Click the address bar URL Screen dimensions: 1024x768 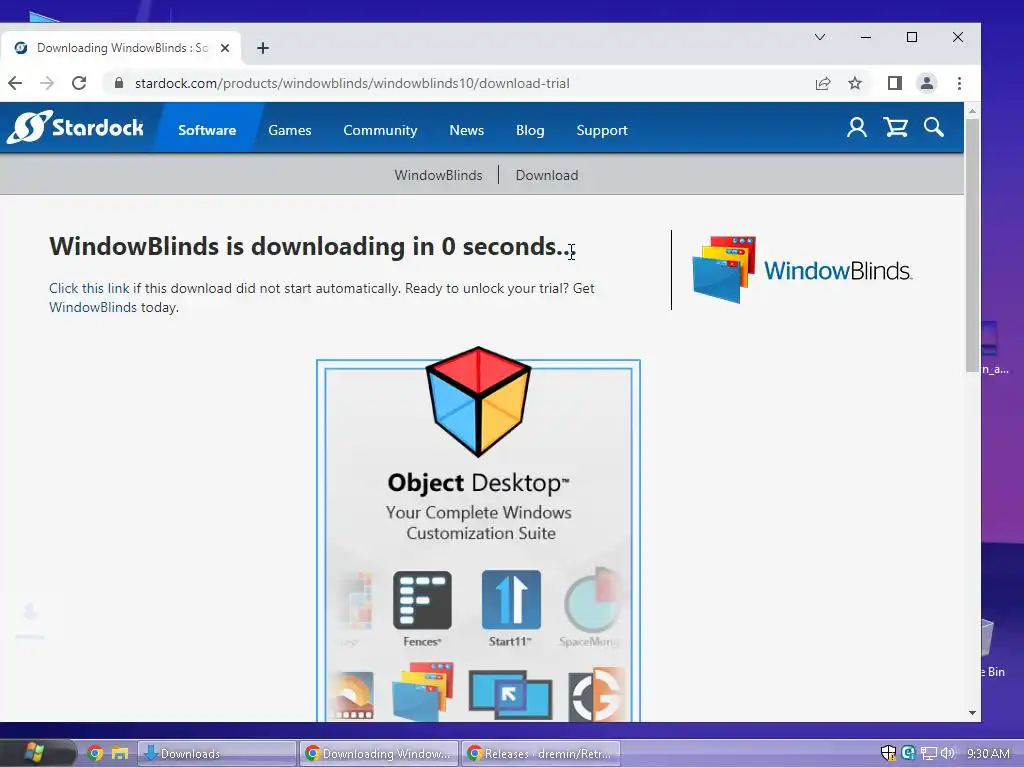352,83
